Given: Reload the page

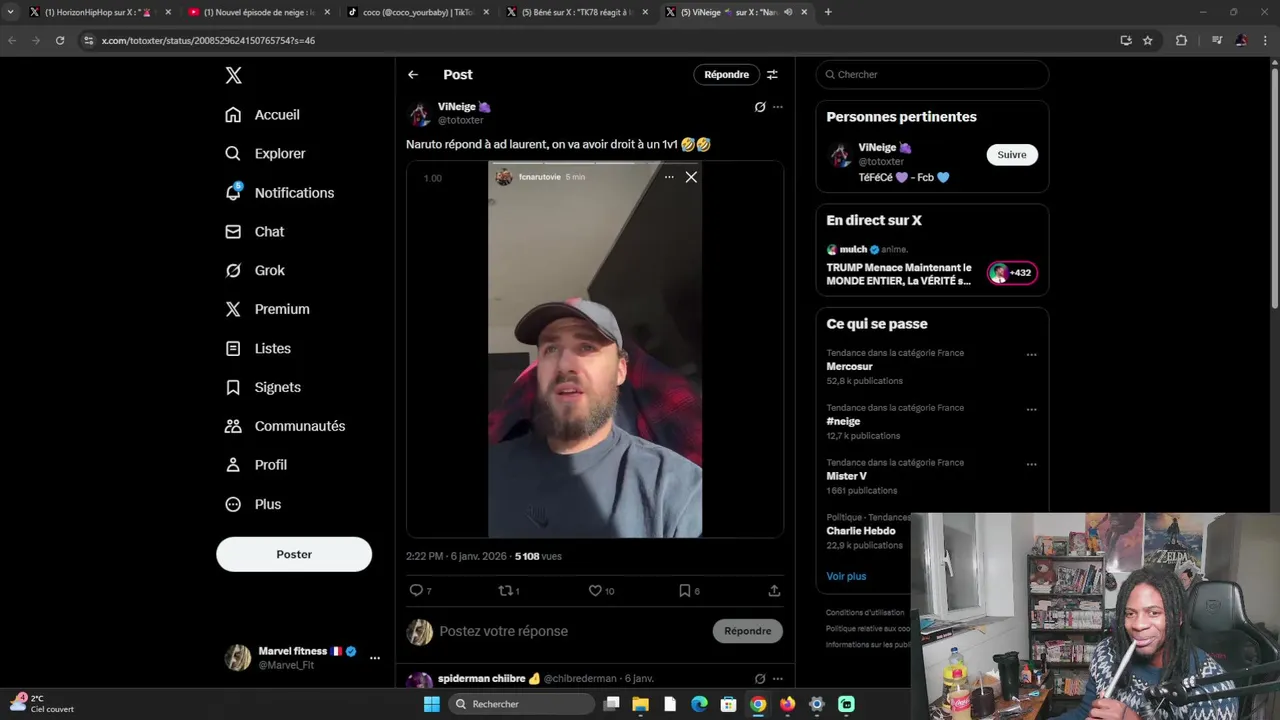Looking at the screenshot, I should [x=60, y=40].
